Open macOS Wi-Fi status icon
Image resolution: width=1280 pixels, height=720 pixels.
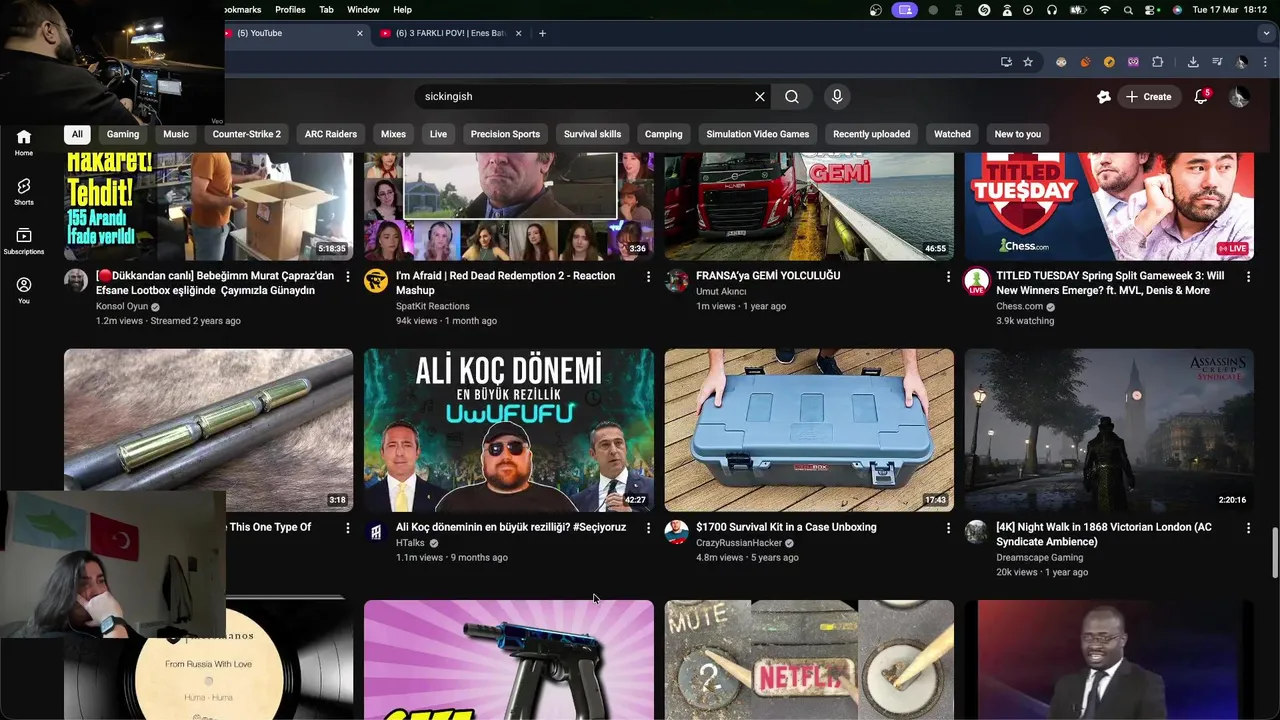[x=1105, y=10]
